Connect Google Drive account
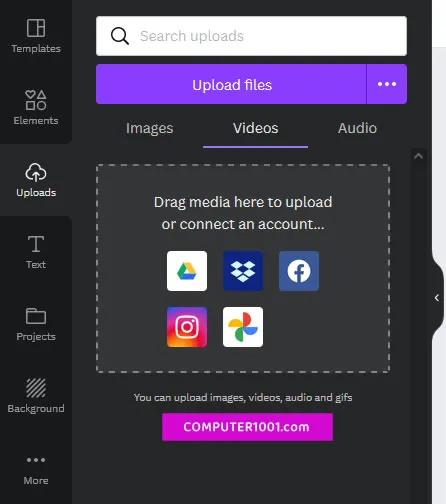The height and width of the screenshot is (504, 446). 187,271
